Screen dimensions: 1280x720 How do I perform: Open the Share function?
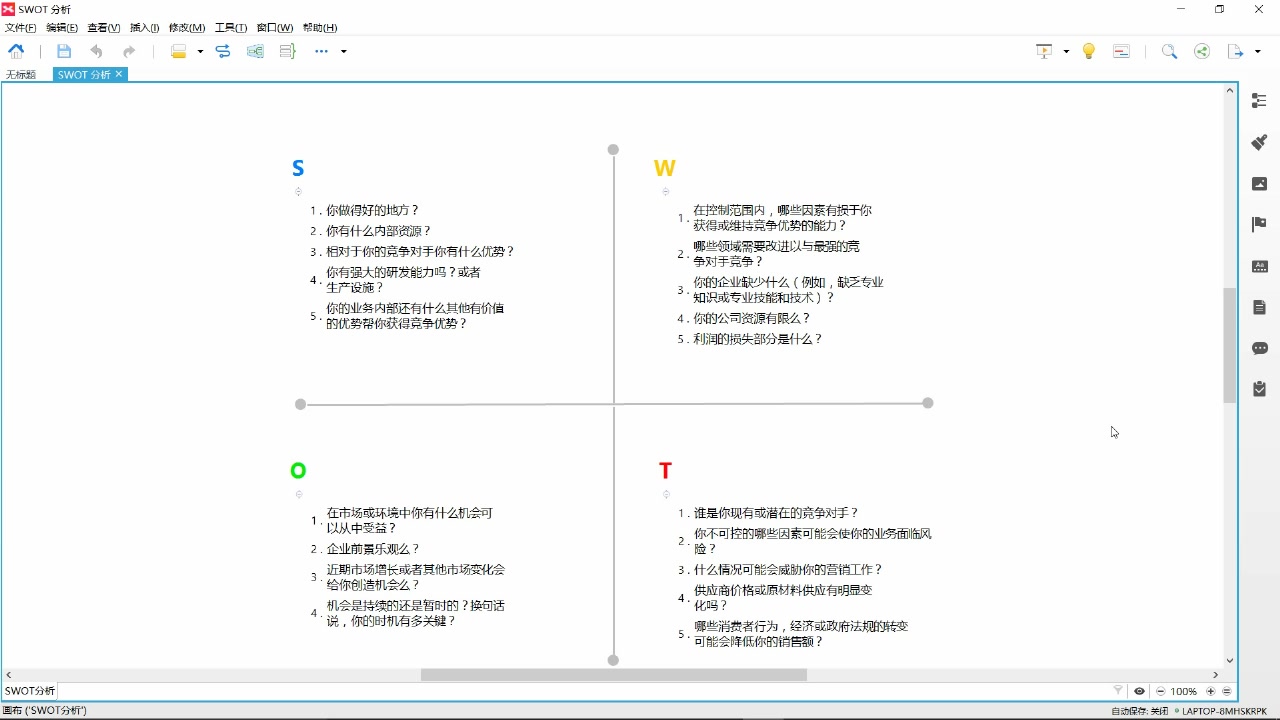pos(1202,50)
